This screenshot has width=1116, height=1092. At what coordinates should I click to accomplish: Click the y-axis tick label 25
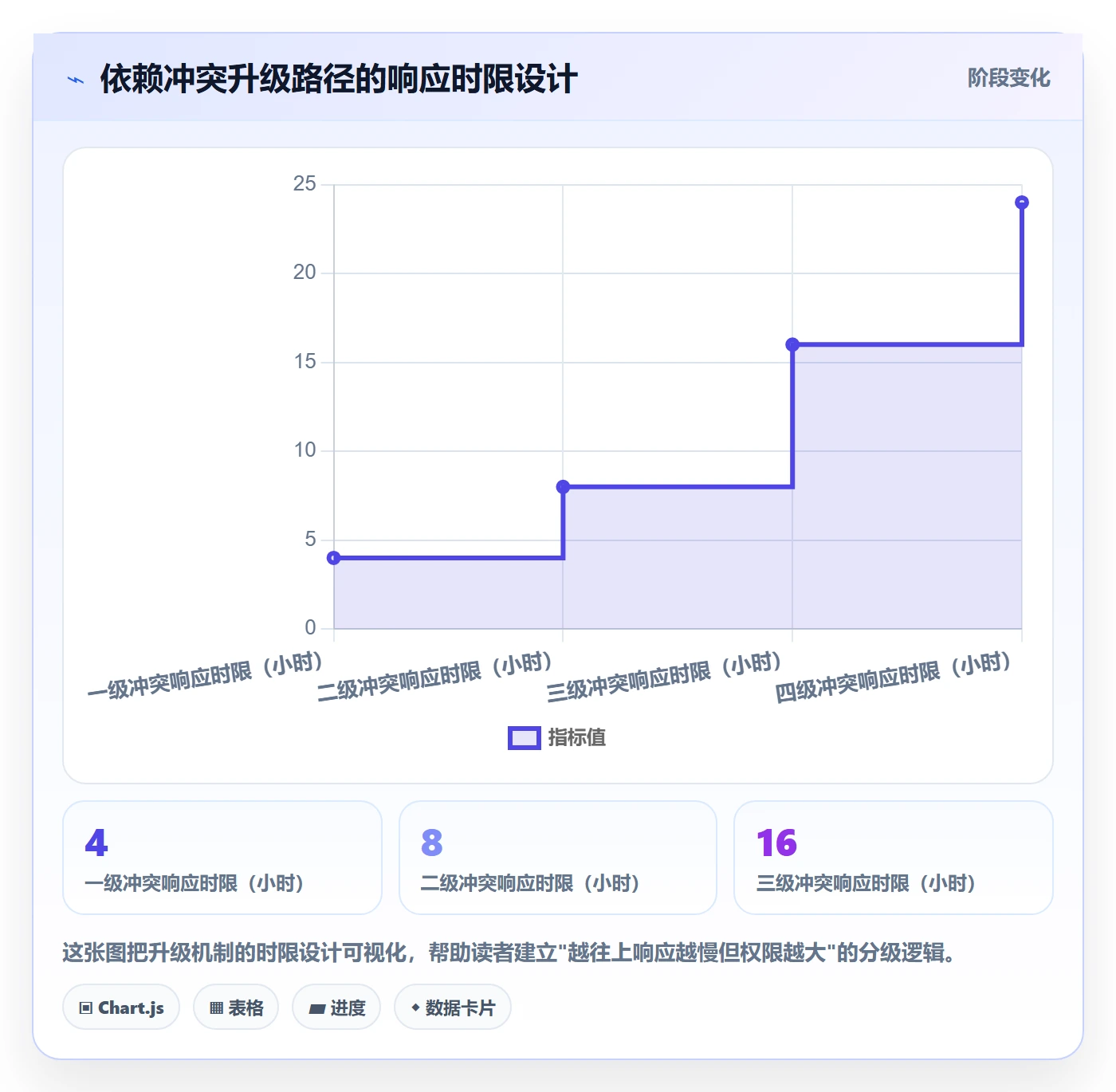[305, 184]
